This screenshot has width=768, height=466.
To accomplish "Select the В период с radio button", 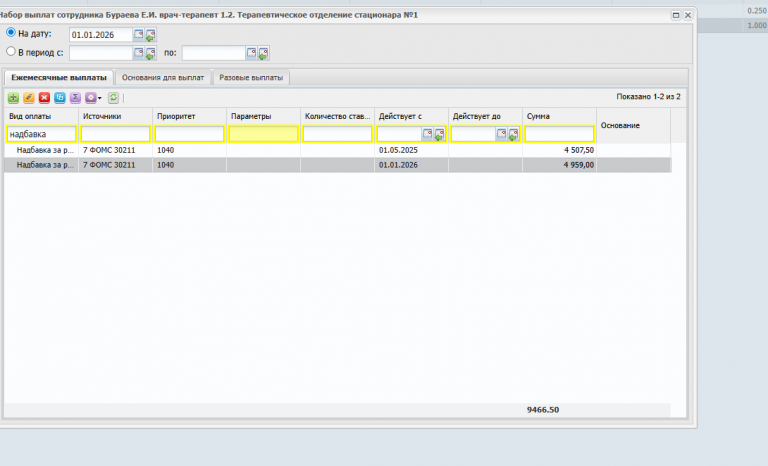I will coord(11,51).
